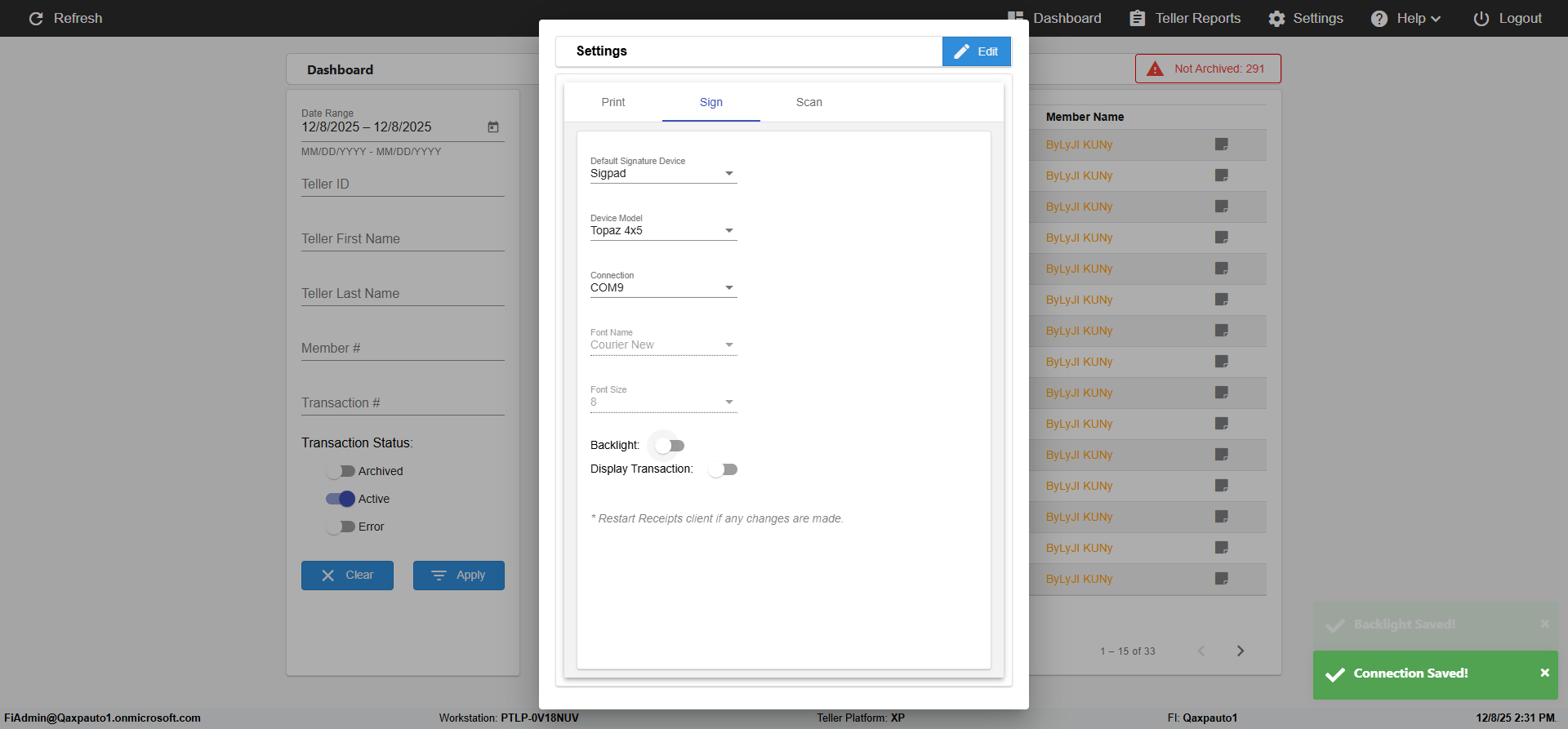Toggle the Display Transaction switch
Image resolution: width=1568 pixels, height=729 pixels.
pyautogui.click(x=723, y=469)
